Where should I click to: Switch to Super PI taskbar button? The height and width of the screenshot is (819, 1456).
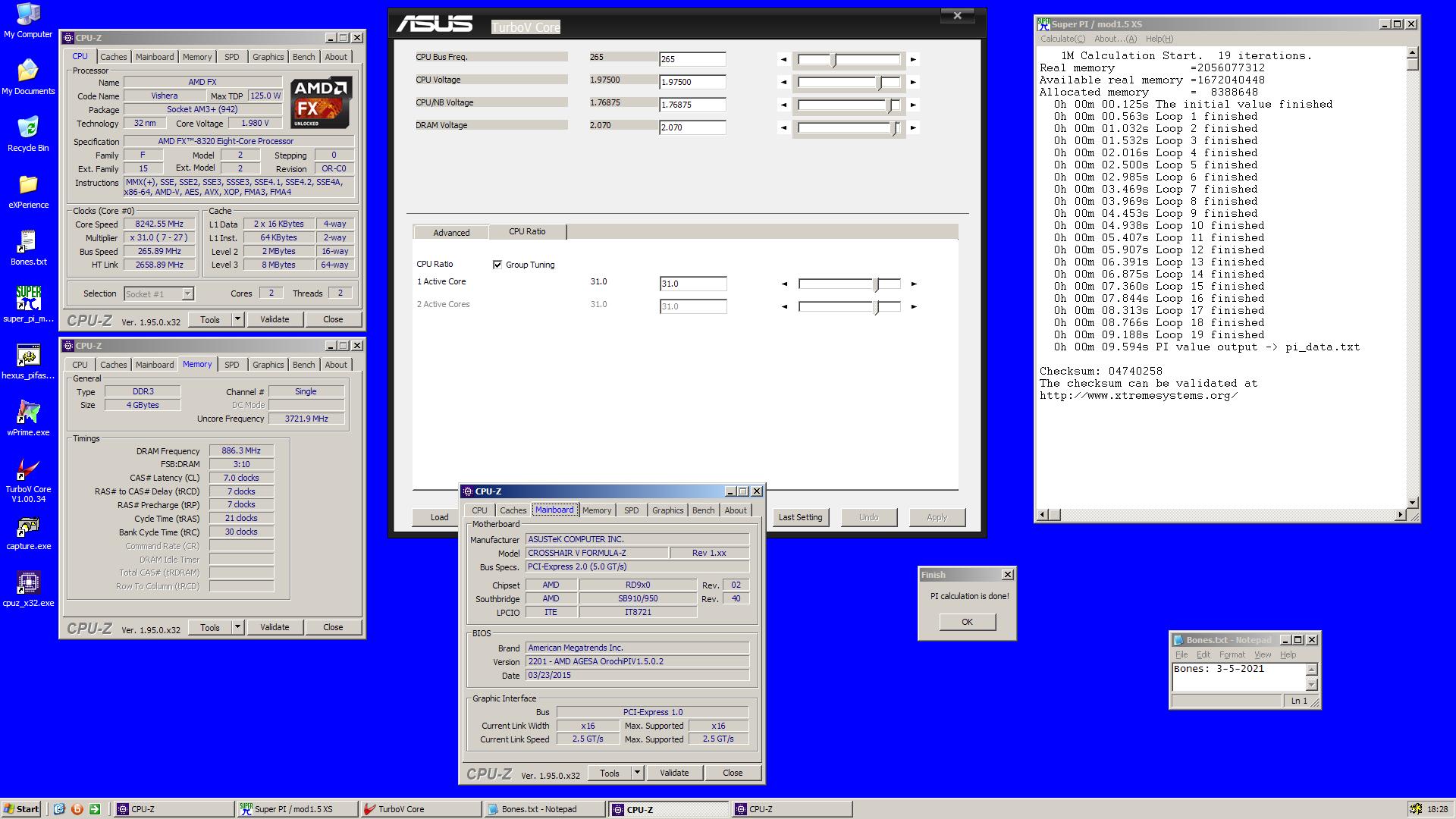pyautogui.click(x=297, y=809)
